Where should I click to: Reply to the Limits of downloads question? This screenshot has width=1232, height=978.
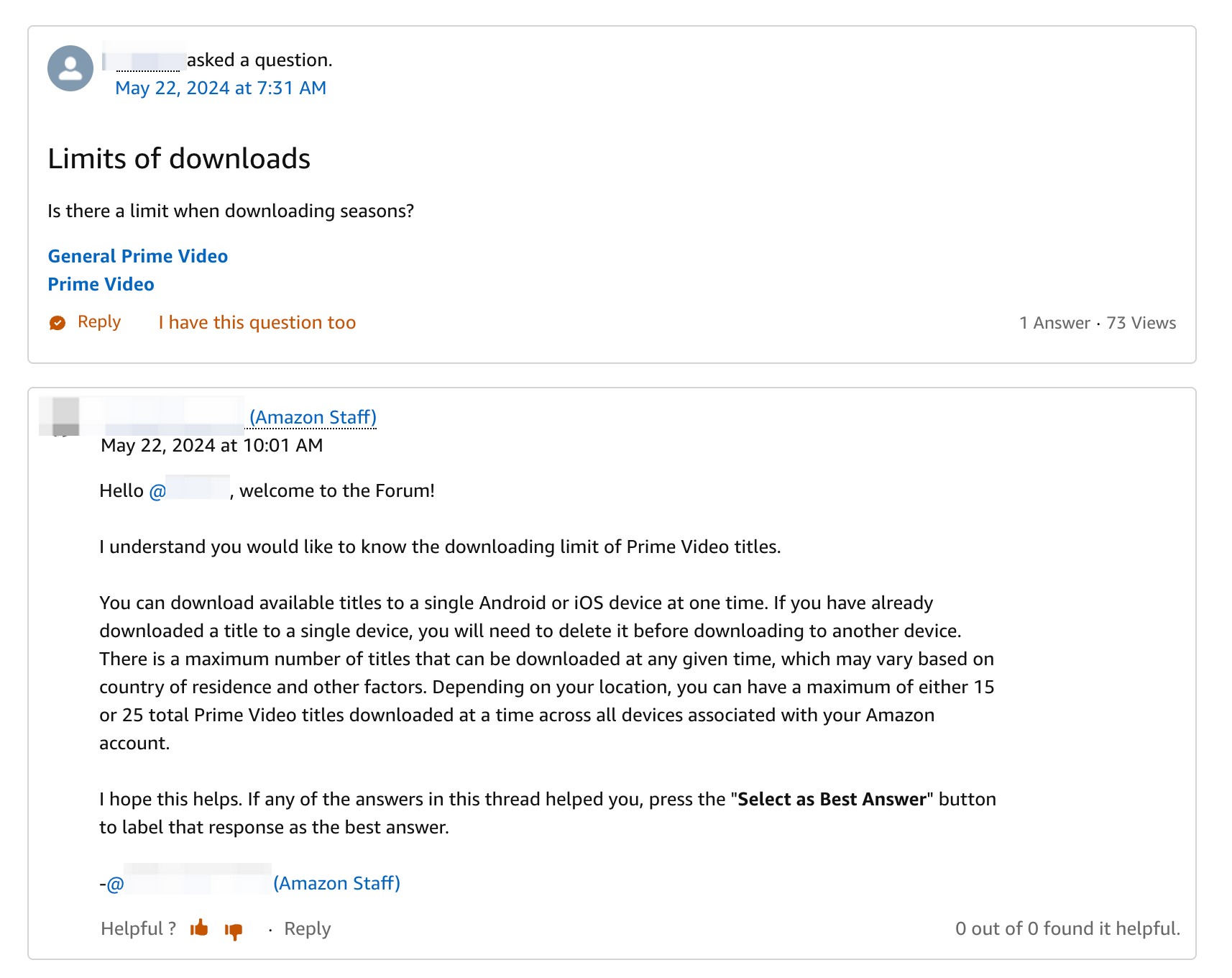98,322
